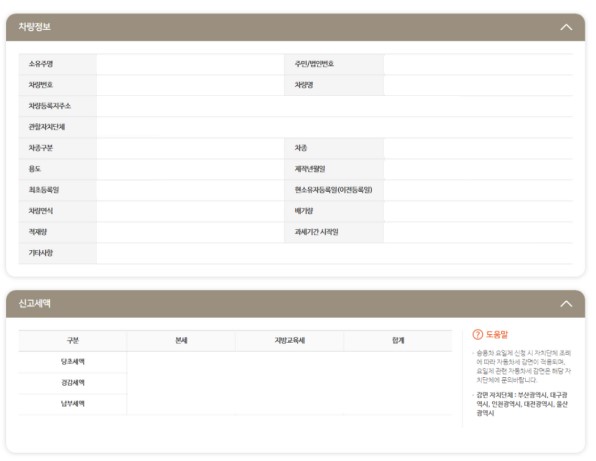Collapse the 차량정보 section with its chevron
This screenshot has width=596, height=461.
(x=566, y=27)
